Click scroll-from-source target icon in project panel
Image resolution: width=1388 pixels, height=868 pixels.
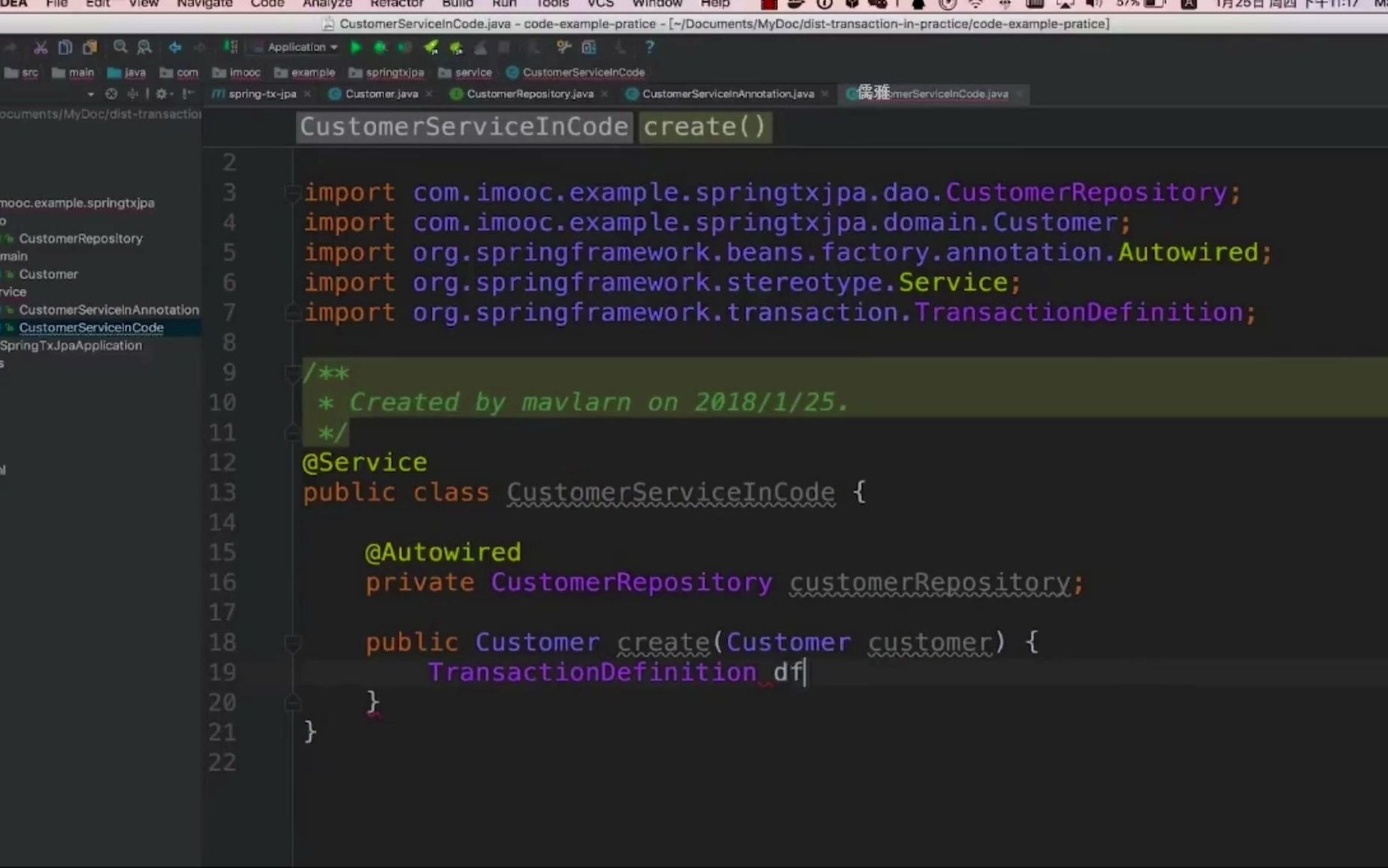pos(111,94)
